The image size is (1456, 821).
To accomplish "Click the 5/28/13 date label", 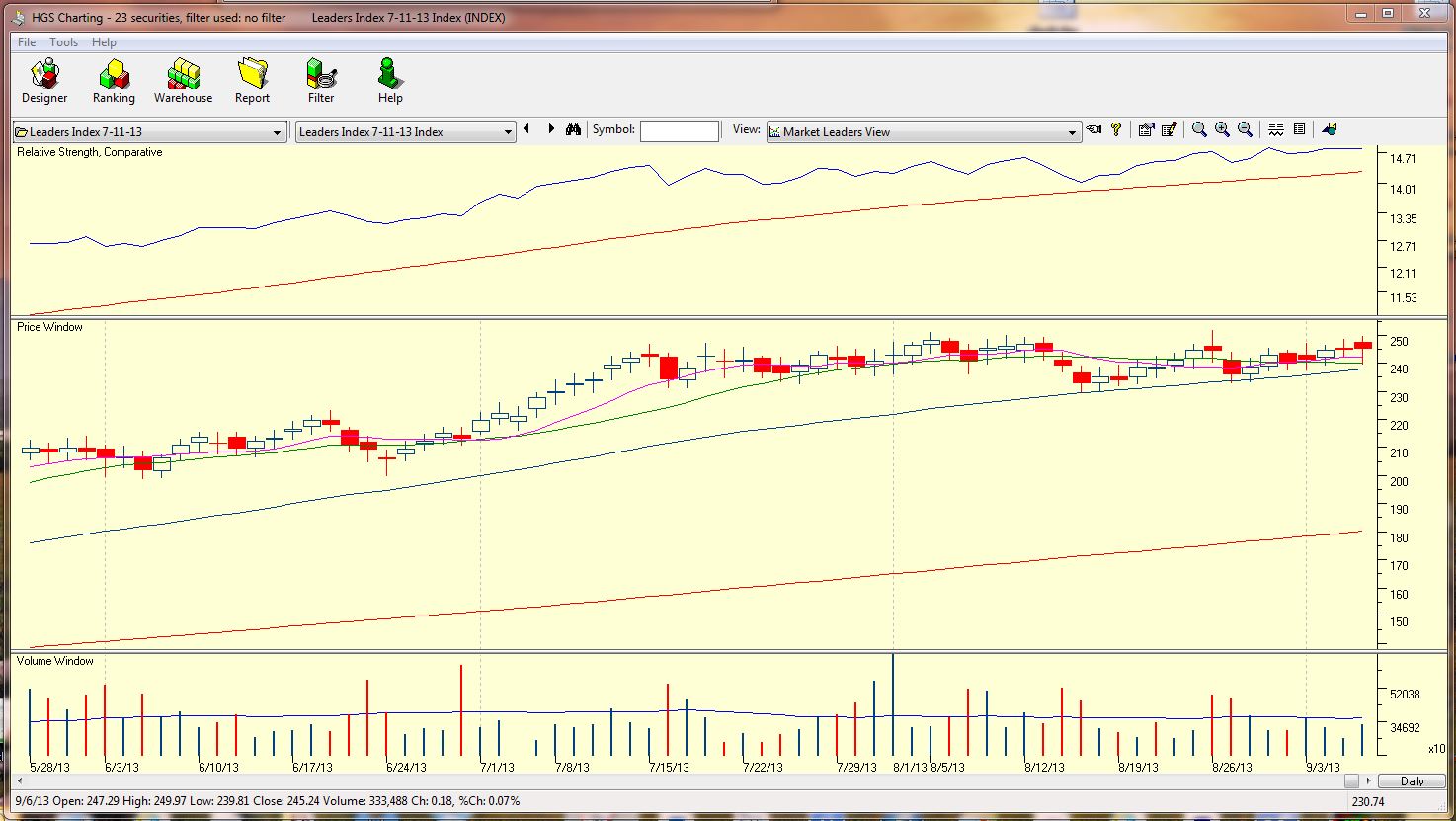I will click(x=49, y=767).
